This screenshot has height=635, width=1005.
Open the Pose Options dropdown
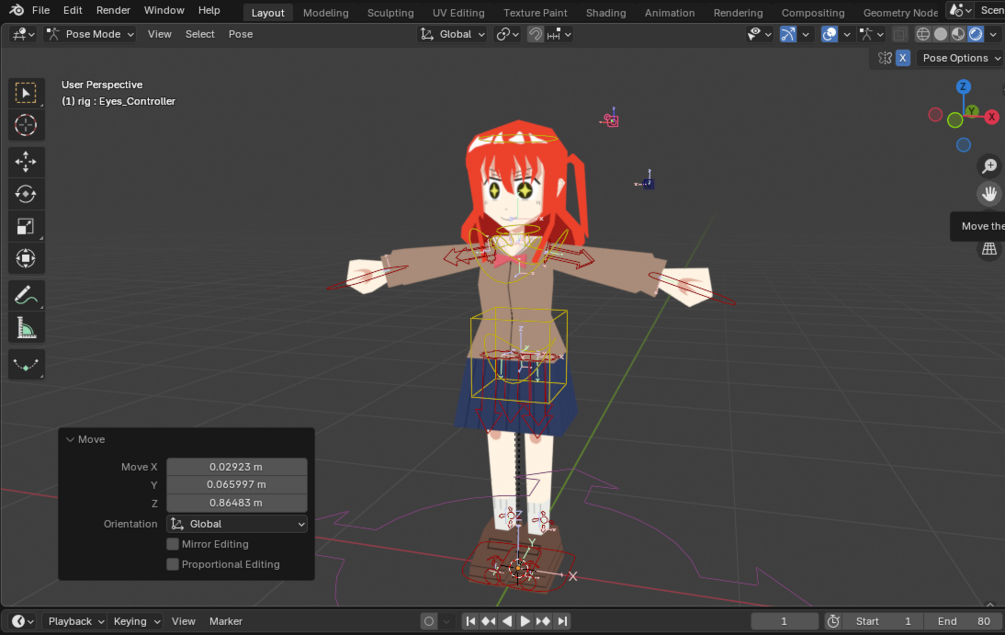[961, 58]
